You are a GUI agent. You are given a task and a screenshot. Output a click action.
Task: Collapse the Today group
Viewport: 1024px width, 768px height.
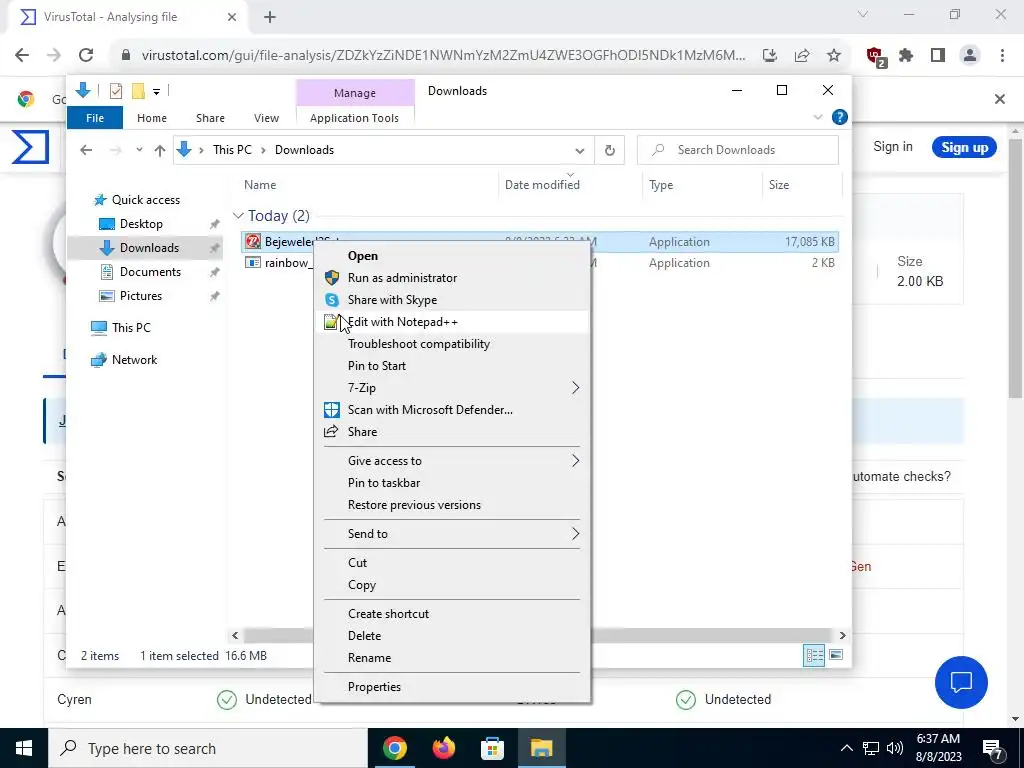point(238,216)
